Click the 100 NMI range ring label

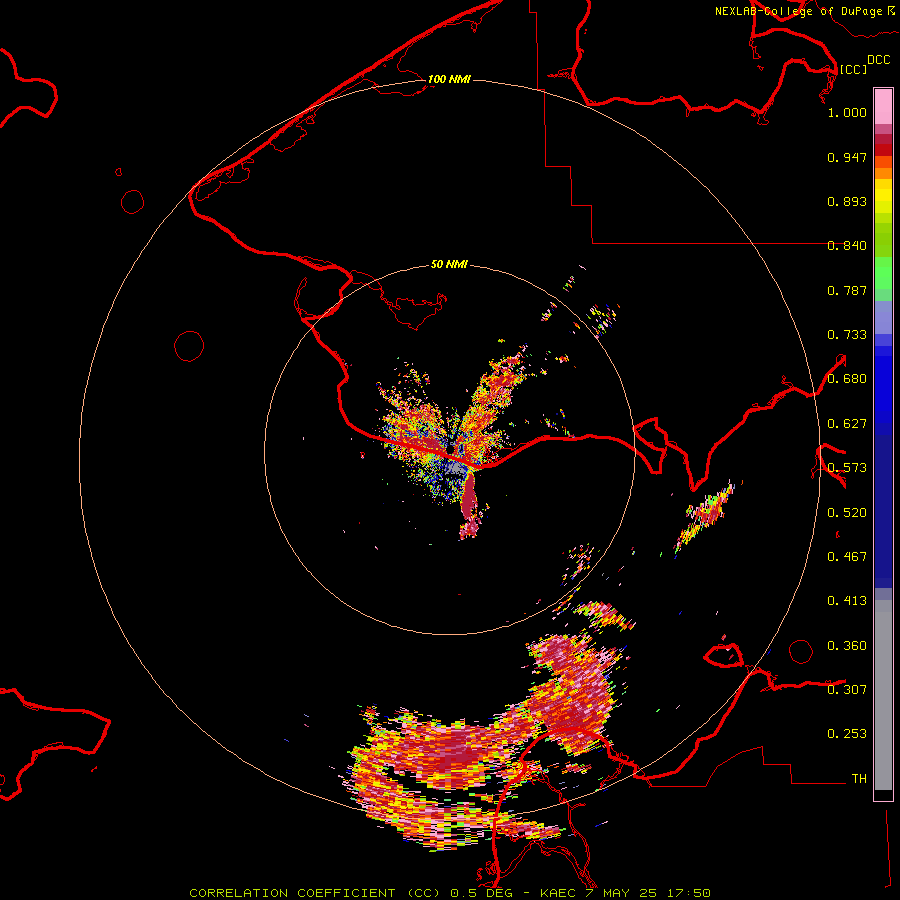[x=449, y=79]
